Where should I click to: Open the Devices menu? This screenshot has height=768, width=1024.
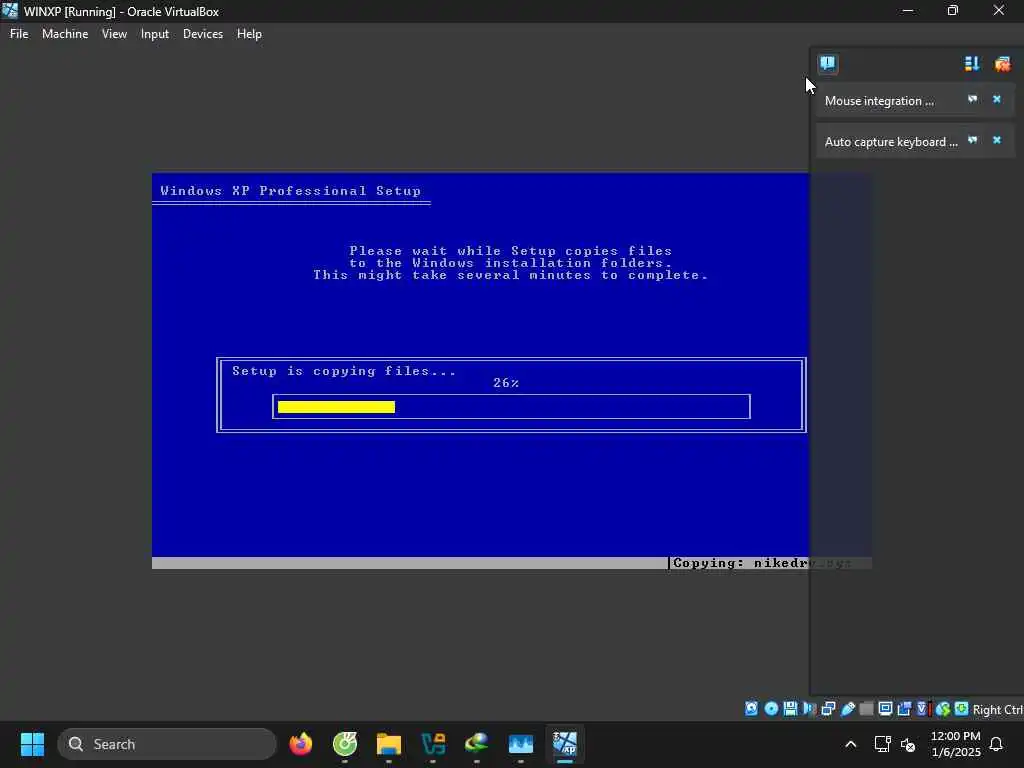(202, 34)
